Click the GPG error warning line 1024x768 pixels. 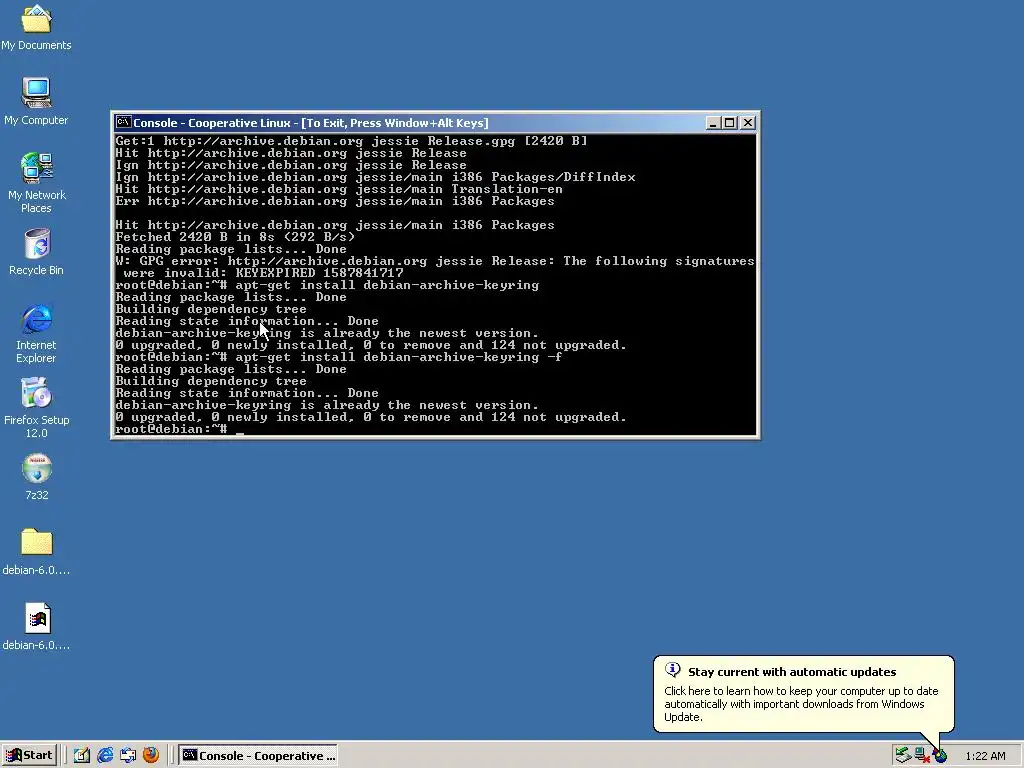[435, 267]
